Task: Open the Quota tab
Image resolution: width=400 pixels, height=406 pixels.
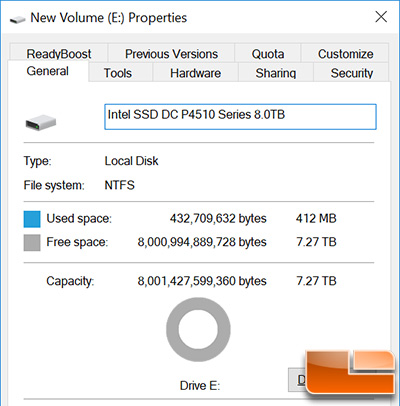Action: pyautogui.click(x=268, y=53)
